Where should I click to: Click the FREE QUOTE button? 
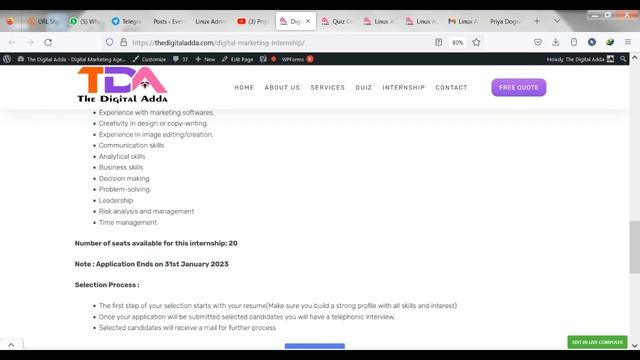[x=518, y=87]
